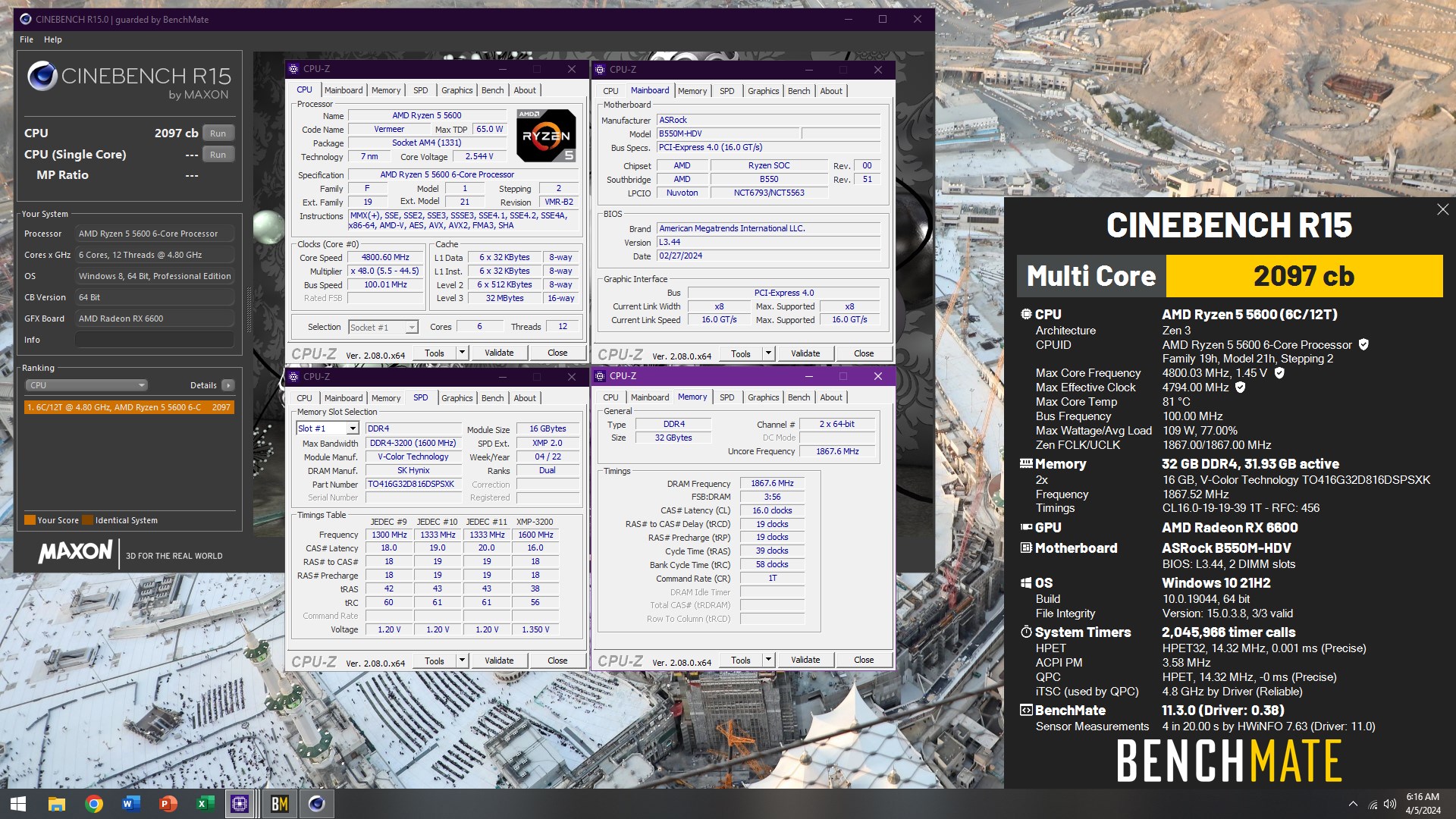Switch to Cinebench in the taskbar

pyautogui.click(x=316, y=804)
